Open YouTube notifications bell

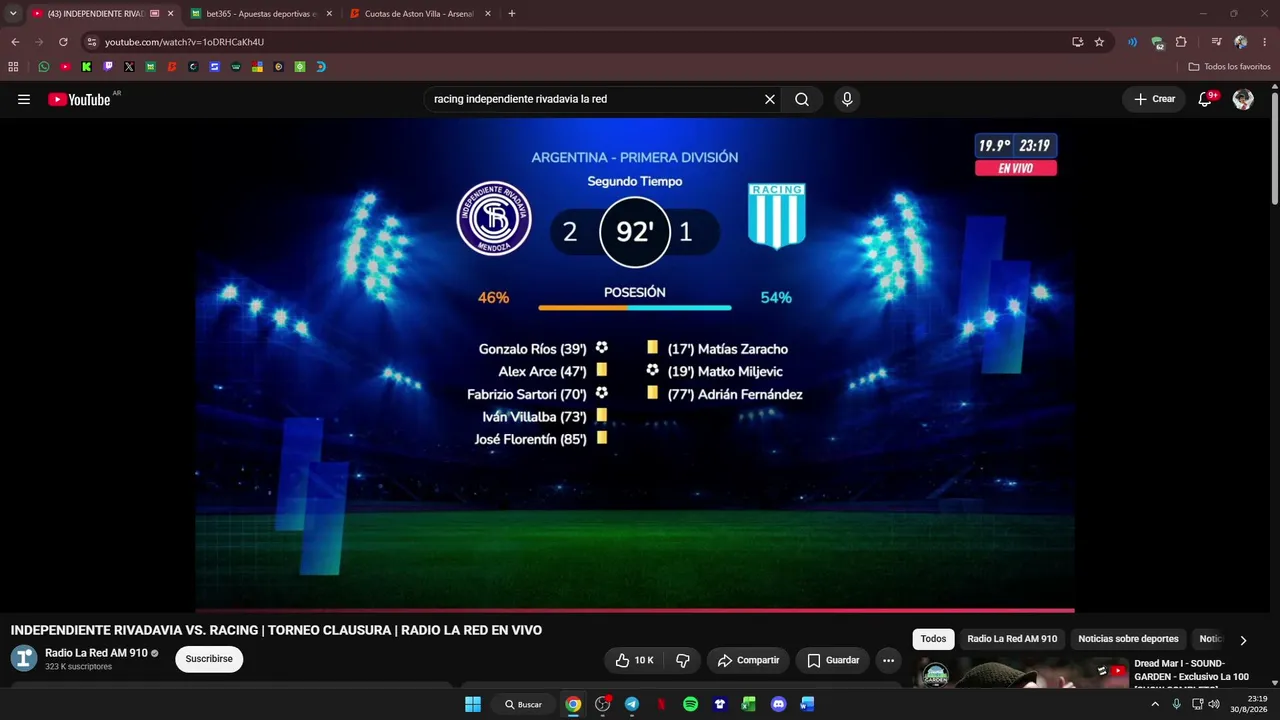1205,99
